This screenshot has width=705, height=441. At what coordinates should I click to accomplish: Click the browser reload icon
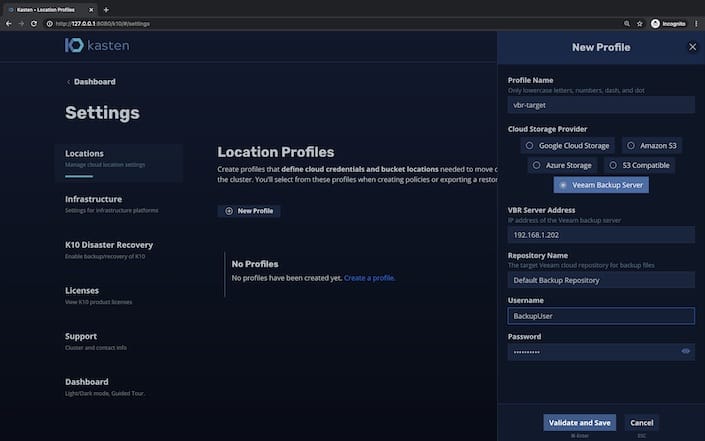[34, 22]
